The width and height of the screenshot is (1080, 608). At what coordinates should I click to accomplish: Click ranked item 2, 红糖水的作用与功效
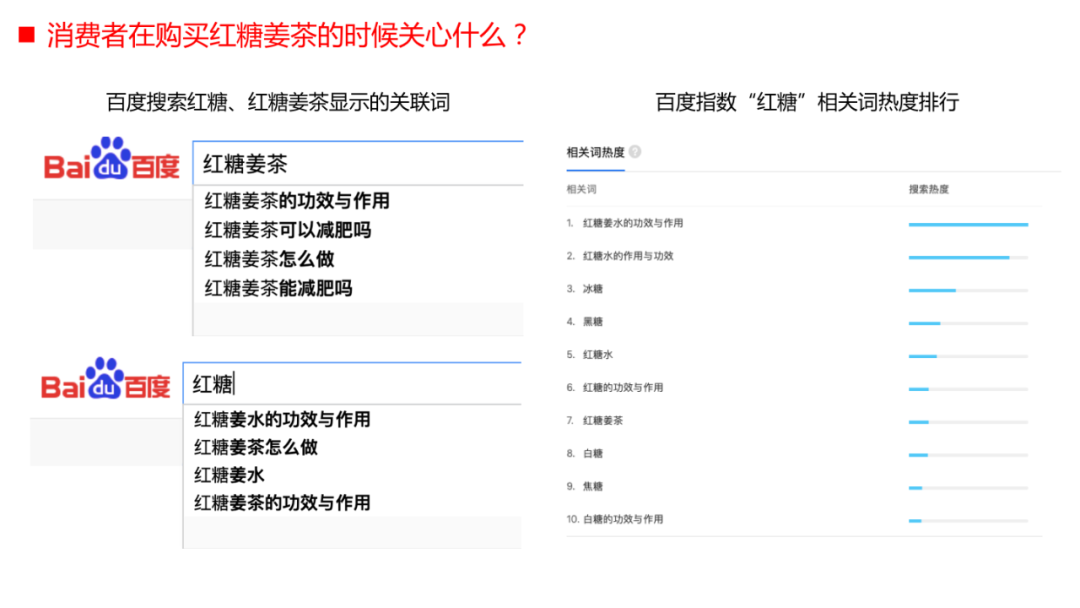tap(628, 256)
